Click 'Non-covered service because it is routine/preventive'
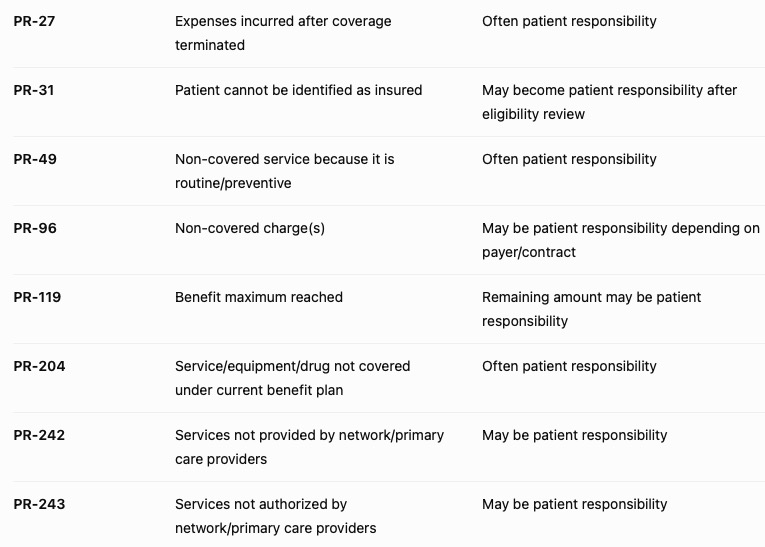Screen dimensions: 765x547 (x=284, y=171)
